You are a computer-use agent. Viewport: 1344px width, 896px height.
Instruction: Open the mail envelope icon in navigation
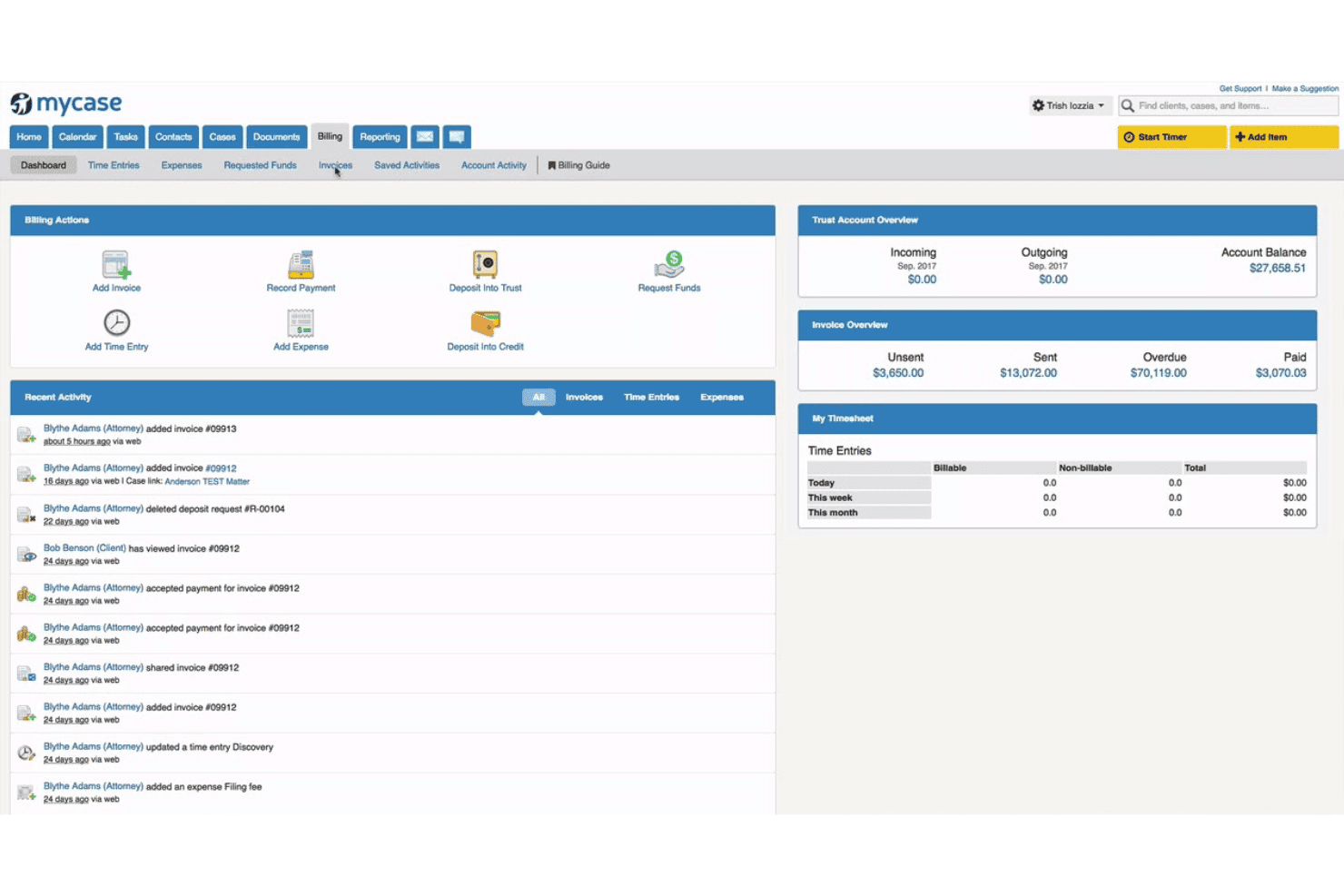(x=425, y=137)
